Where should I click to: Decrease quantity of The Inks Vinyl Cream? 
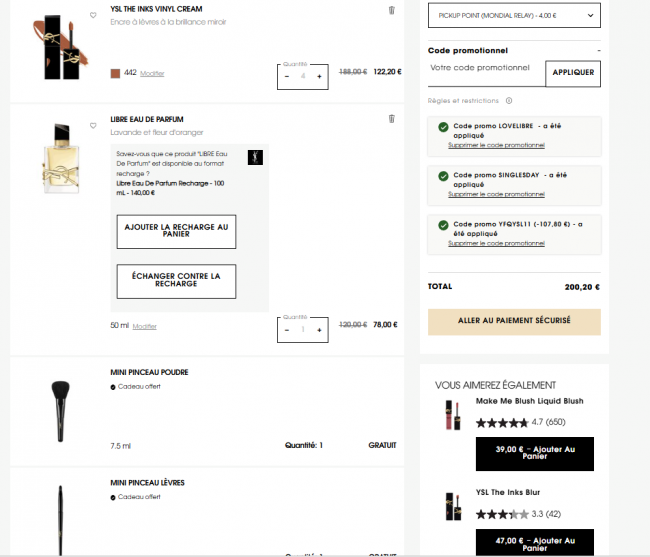point(287,76)
